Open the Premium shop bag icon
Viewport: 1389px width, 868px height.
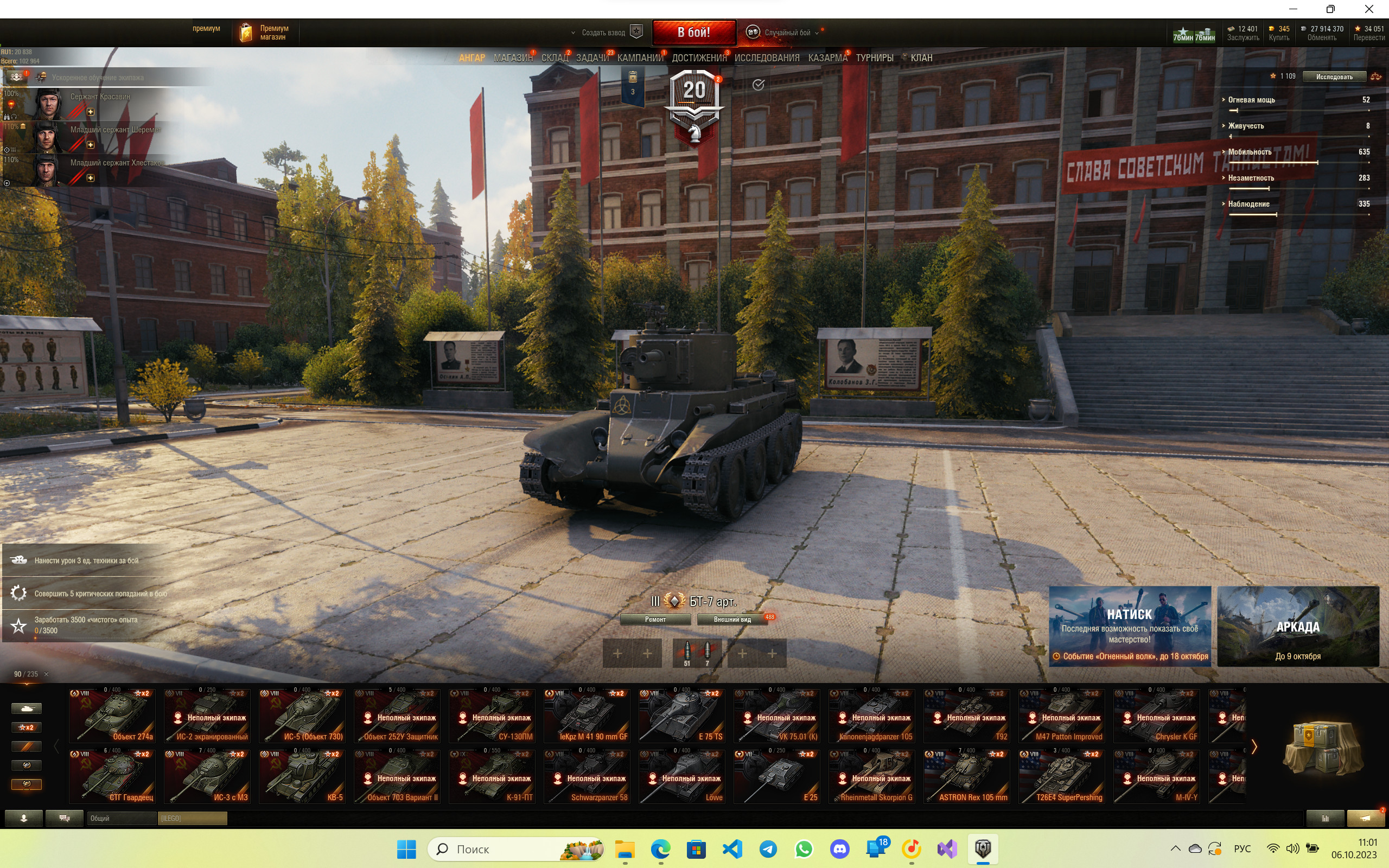tap(246, 33)
